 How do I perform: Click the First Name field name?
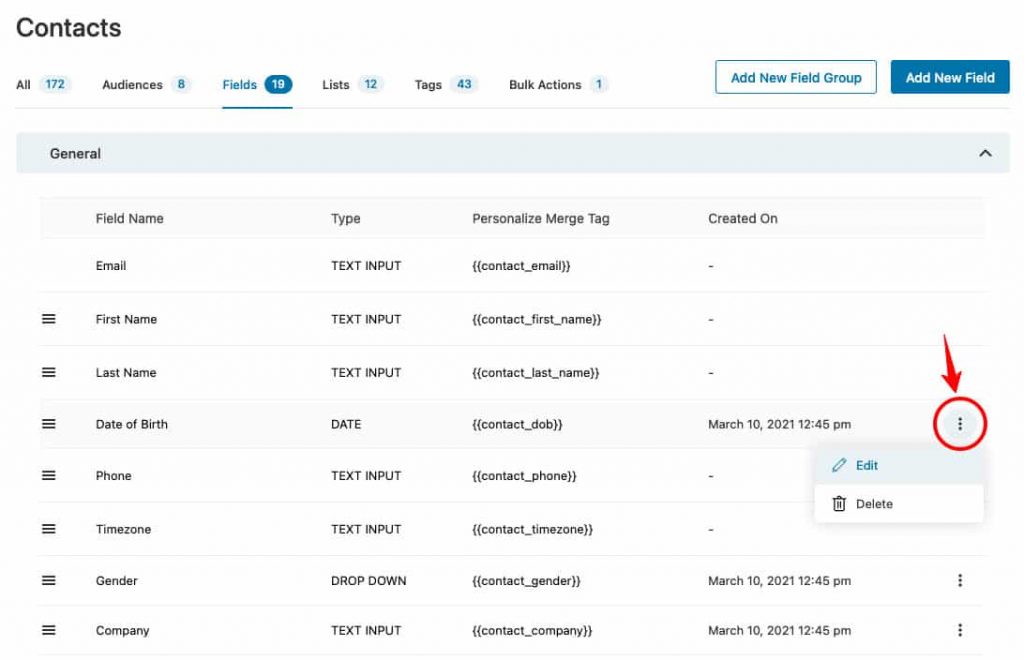[x=126, y=319]
